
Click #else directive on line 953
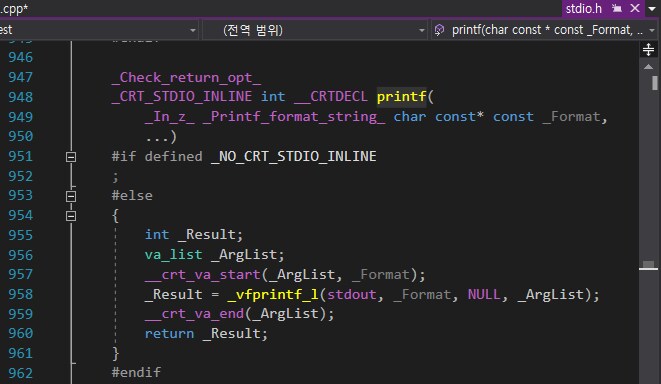point(132,196)
